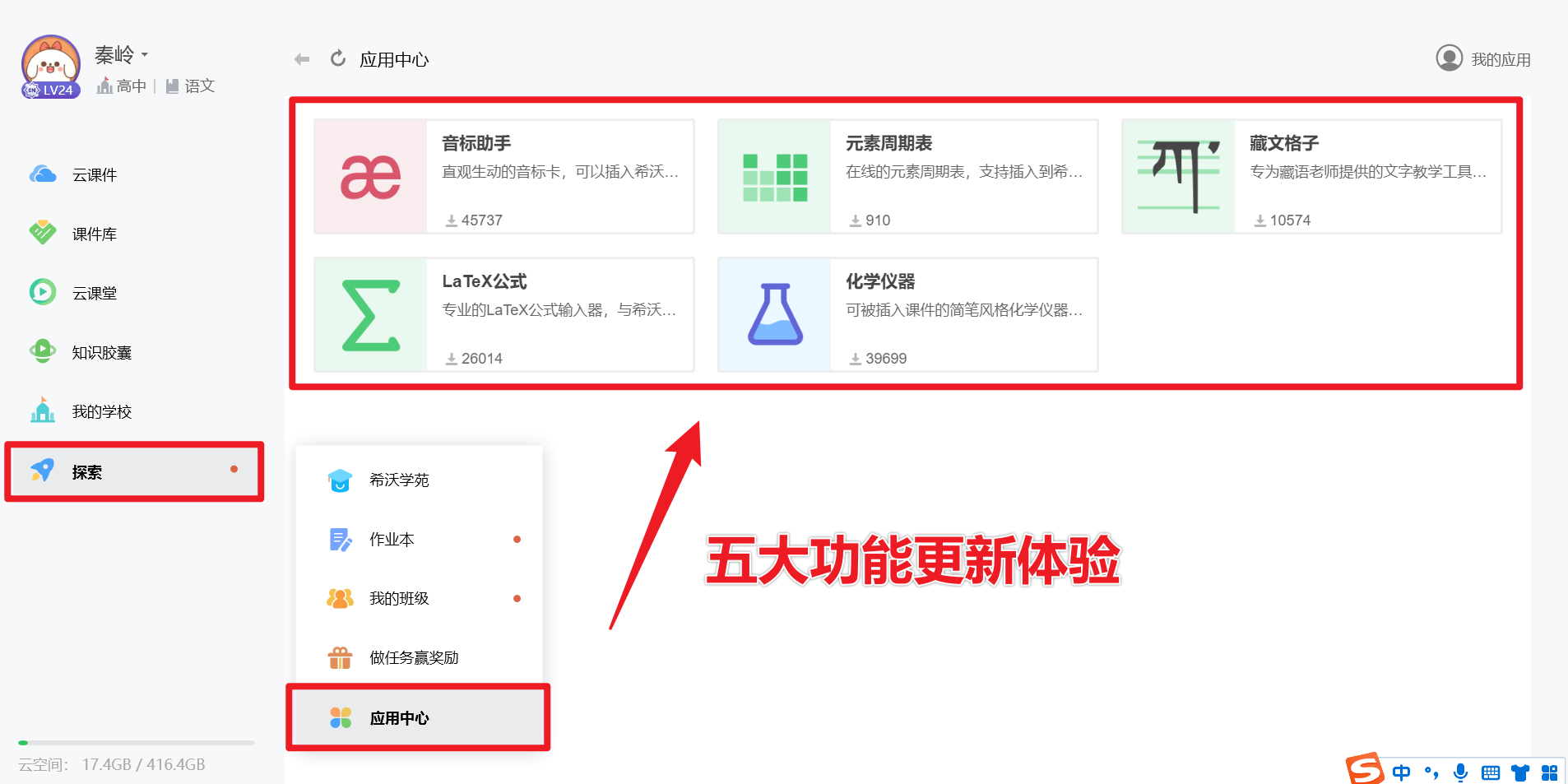Open 我的应用 link text
Image resolution: width=1568 pixels, height=784 pixels.
(1501, 59)
